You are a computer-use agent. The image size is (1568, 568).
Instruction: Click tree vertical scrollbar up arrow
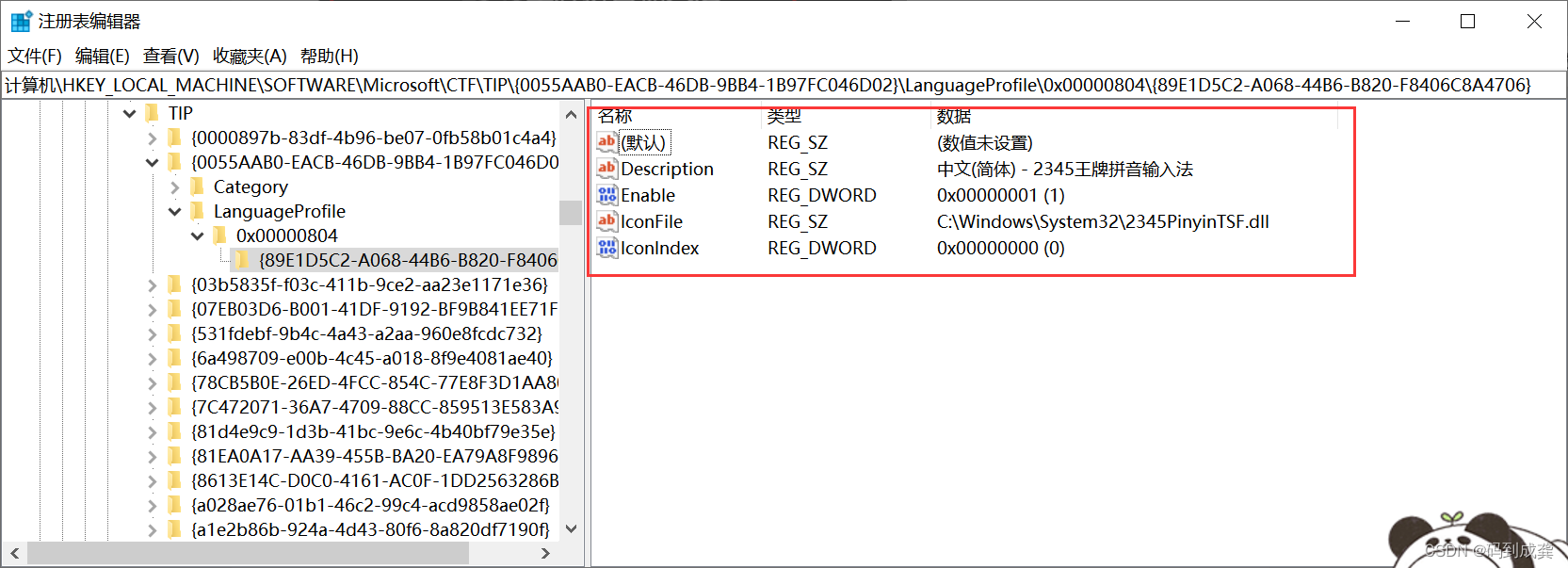pos(571,115)
